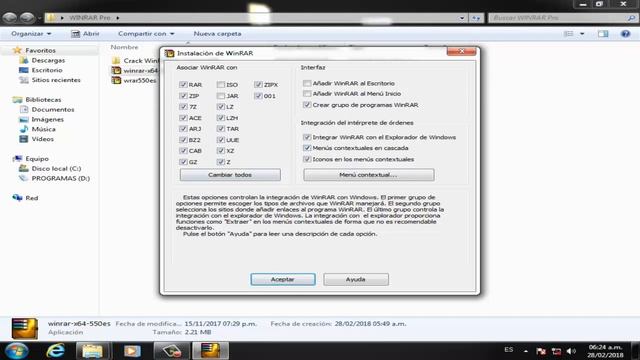Open Escritorio in the navigation pane
The height and width of the screenshot is (360, 640).
pyautogui.click(x=47, y=70)
